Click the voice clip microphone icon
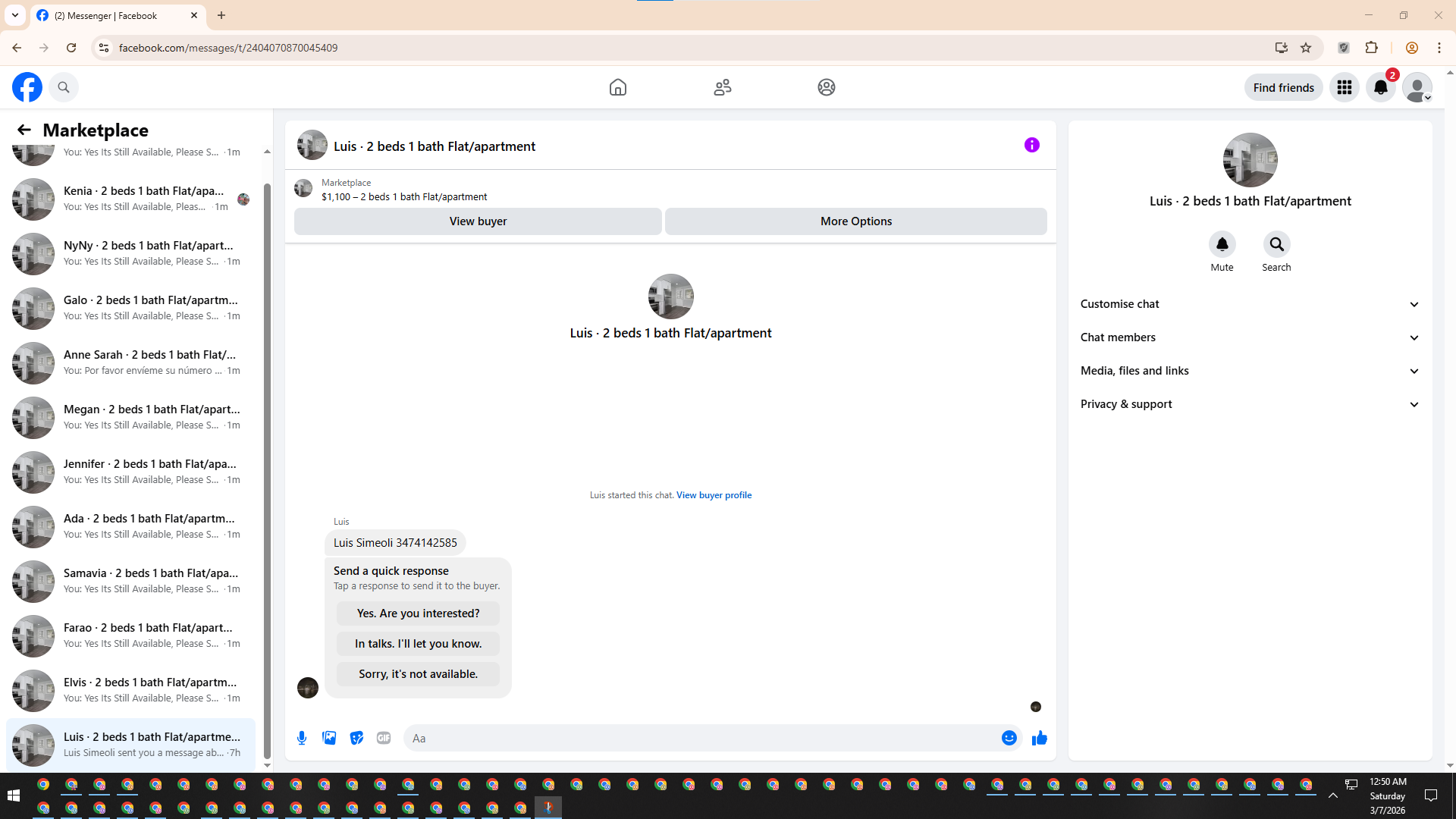Screen dimensions: 1456x819 (302, 738)
